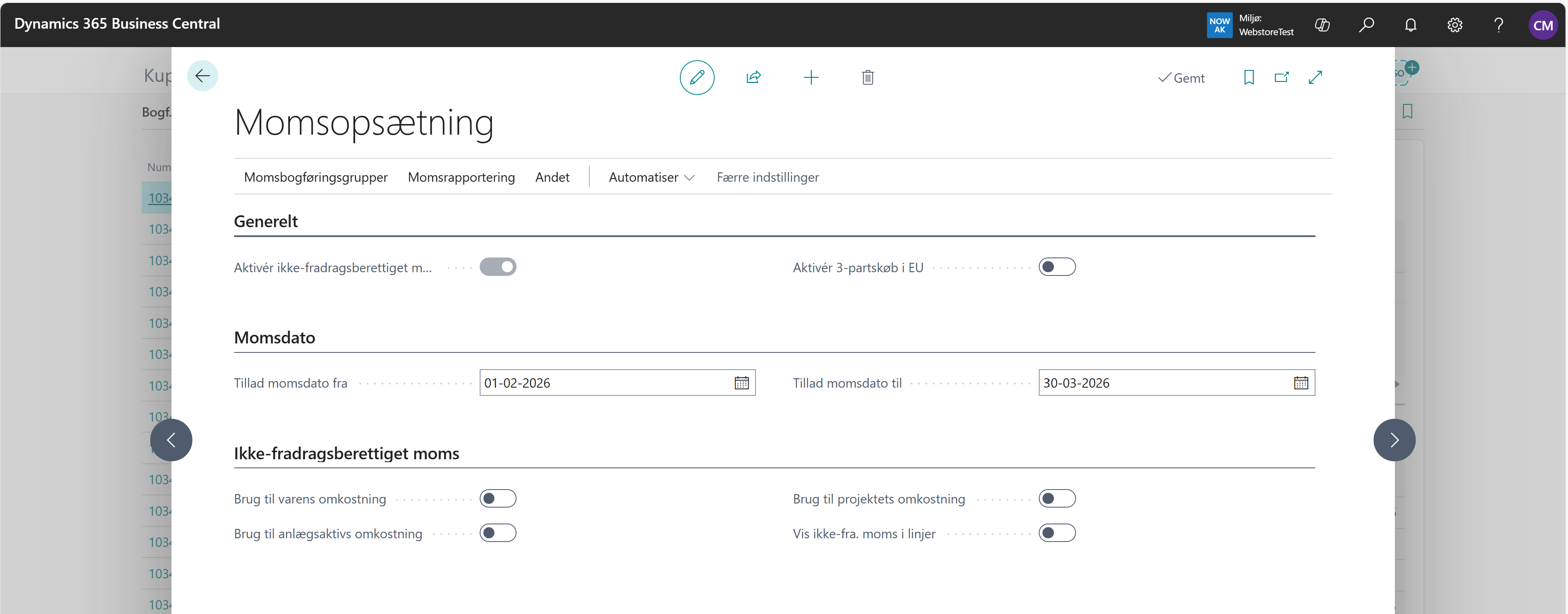Open the Copilot icon in header
Screen dimensions: 1568x614
click(1322, 25)
